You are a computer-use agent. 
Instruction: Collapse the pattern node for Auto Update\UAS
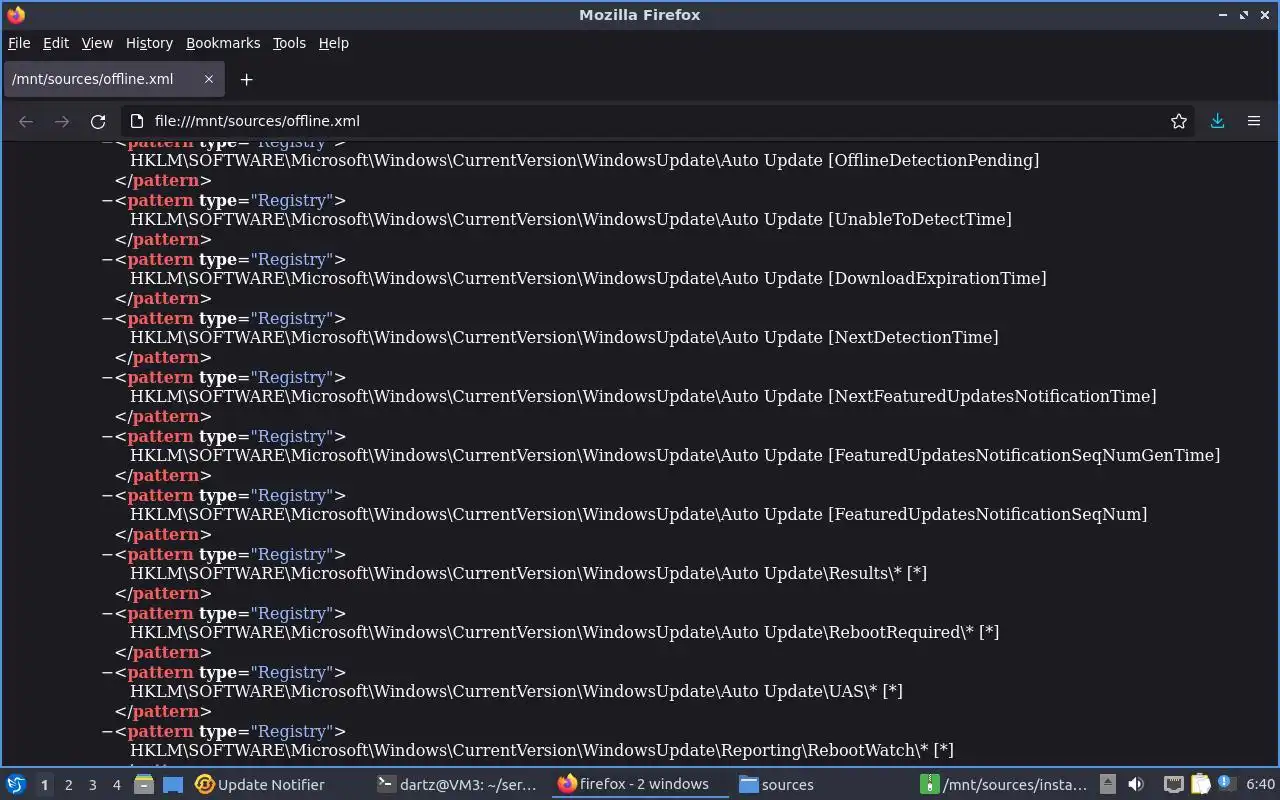107,672
